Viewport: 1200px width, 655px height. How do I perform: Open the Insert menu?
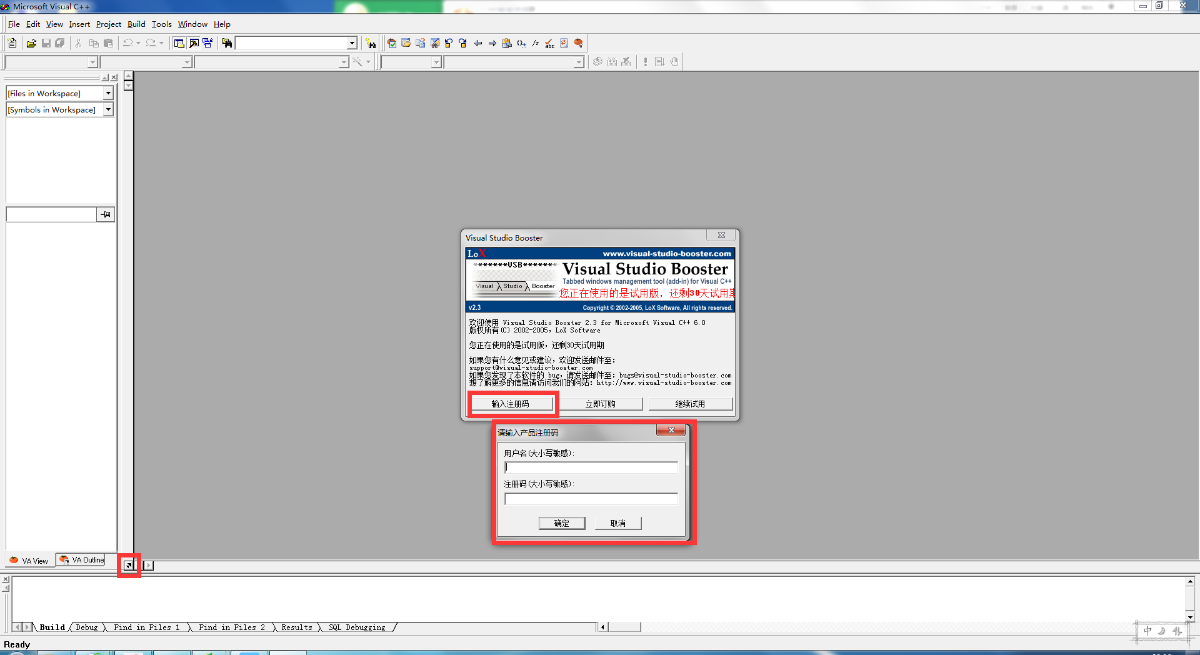tap(79, 24)
